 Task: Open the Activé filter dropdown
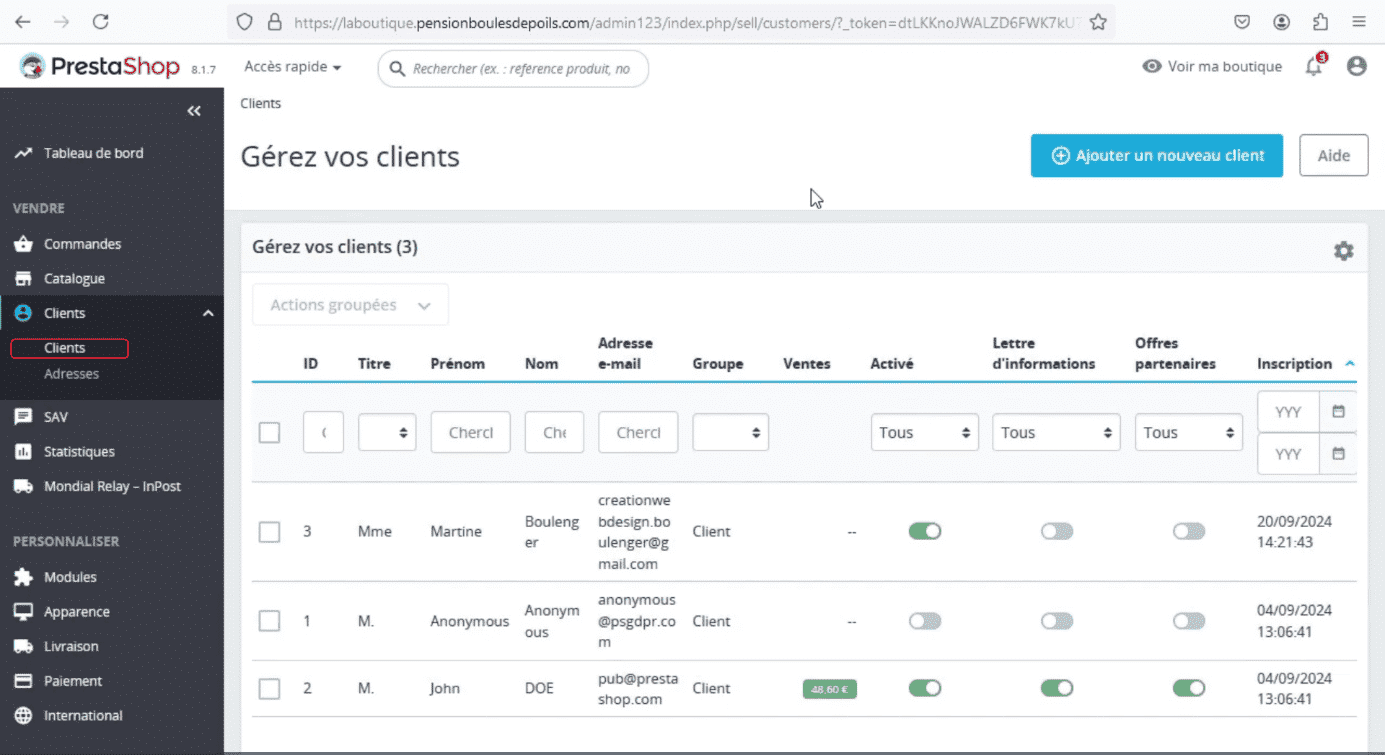pos(924,433)
